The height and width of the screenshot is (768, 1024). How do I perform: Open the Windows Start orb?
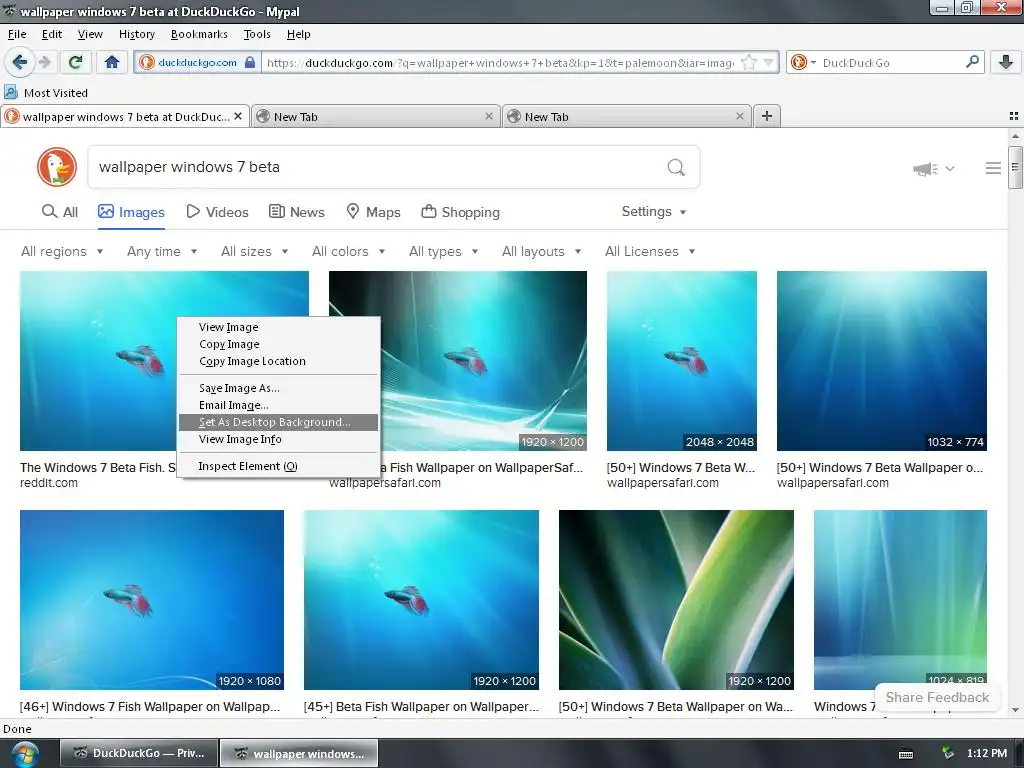tap(25, 754)
